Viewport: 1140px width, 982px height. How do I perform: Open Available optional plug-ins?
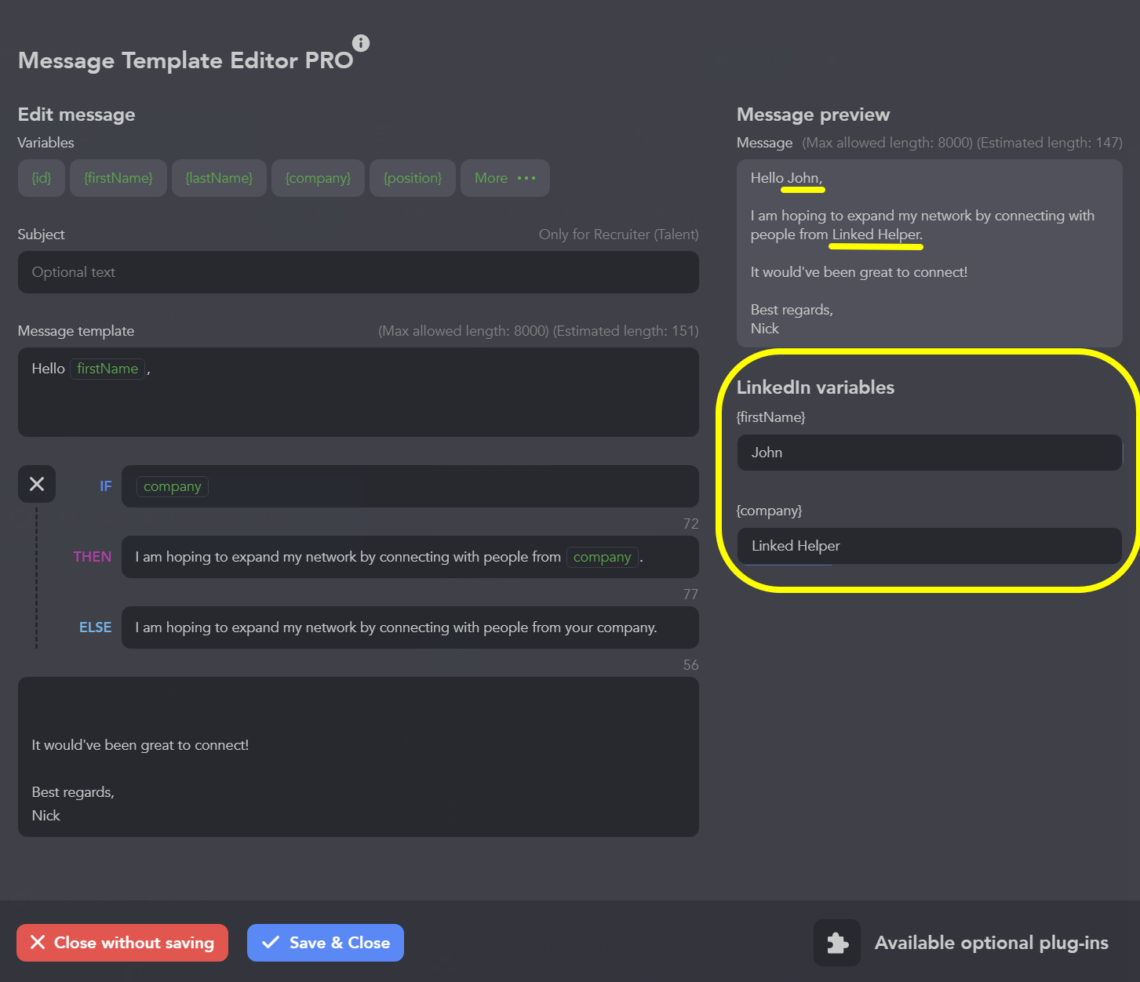[991, 943]
